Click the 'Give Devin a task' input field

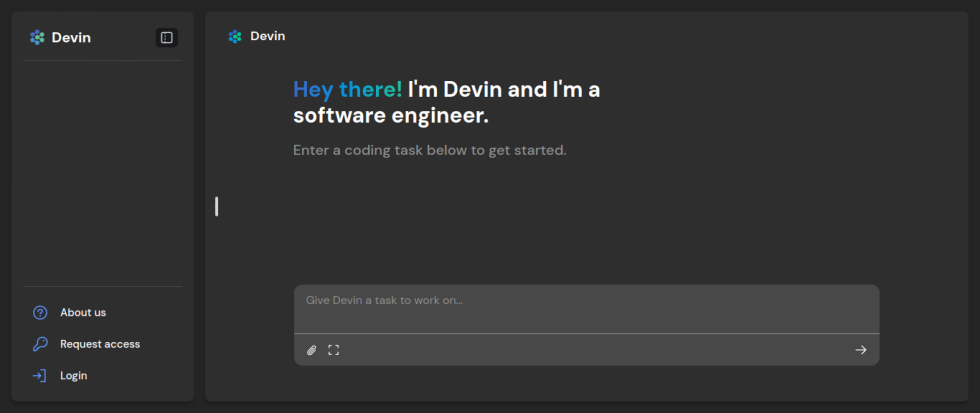click(x=586, y=308)
